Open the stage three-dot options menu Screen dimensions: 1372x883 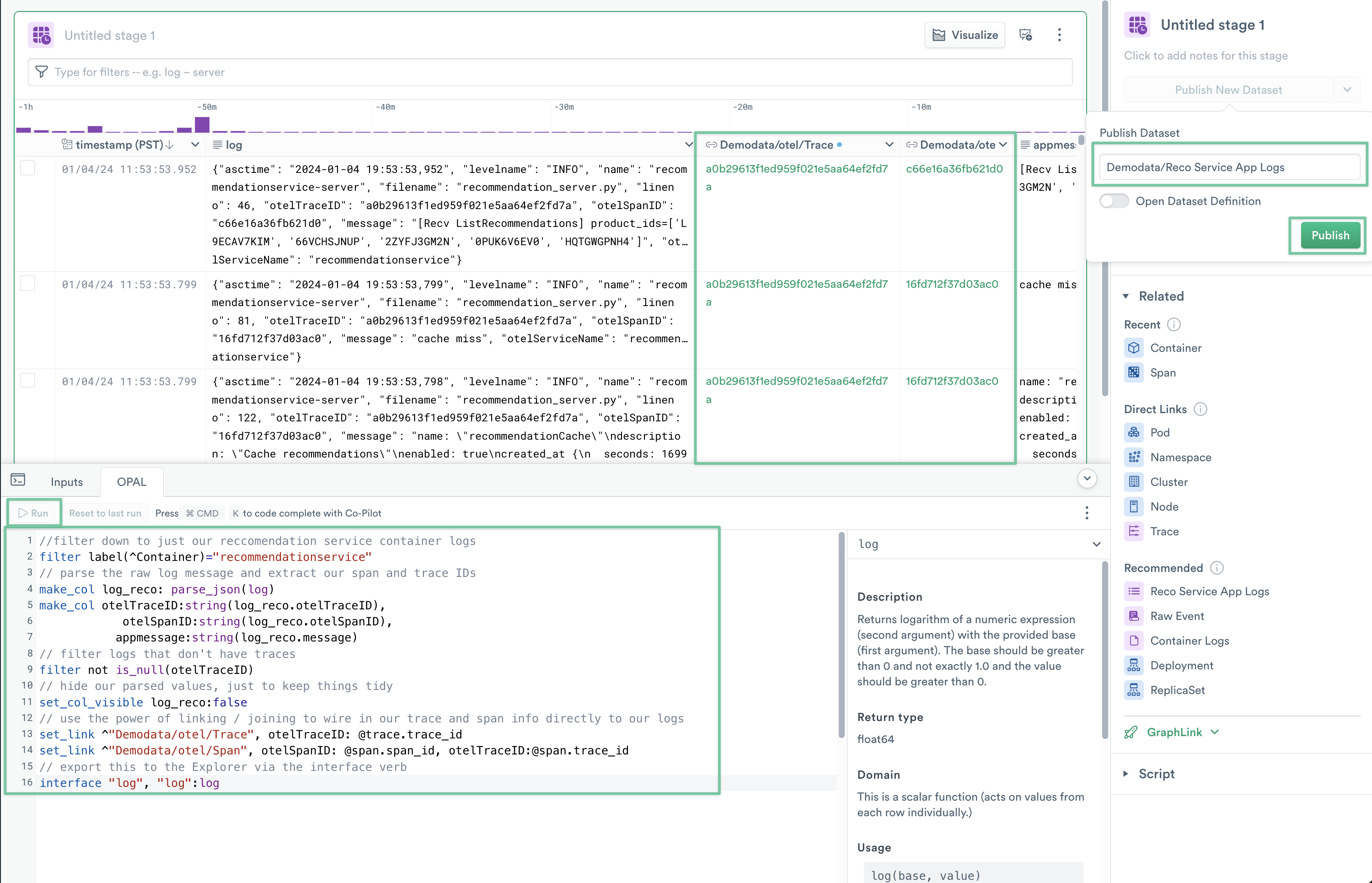coord(1059,35)
